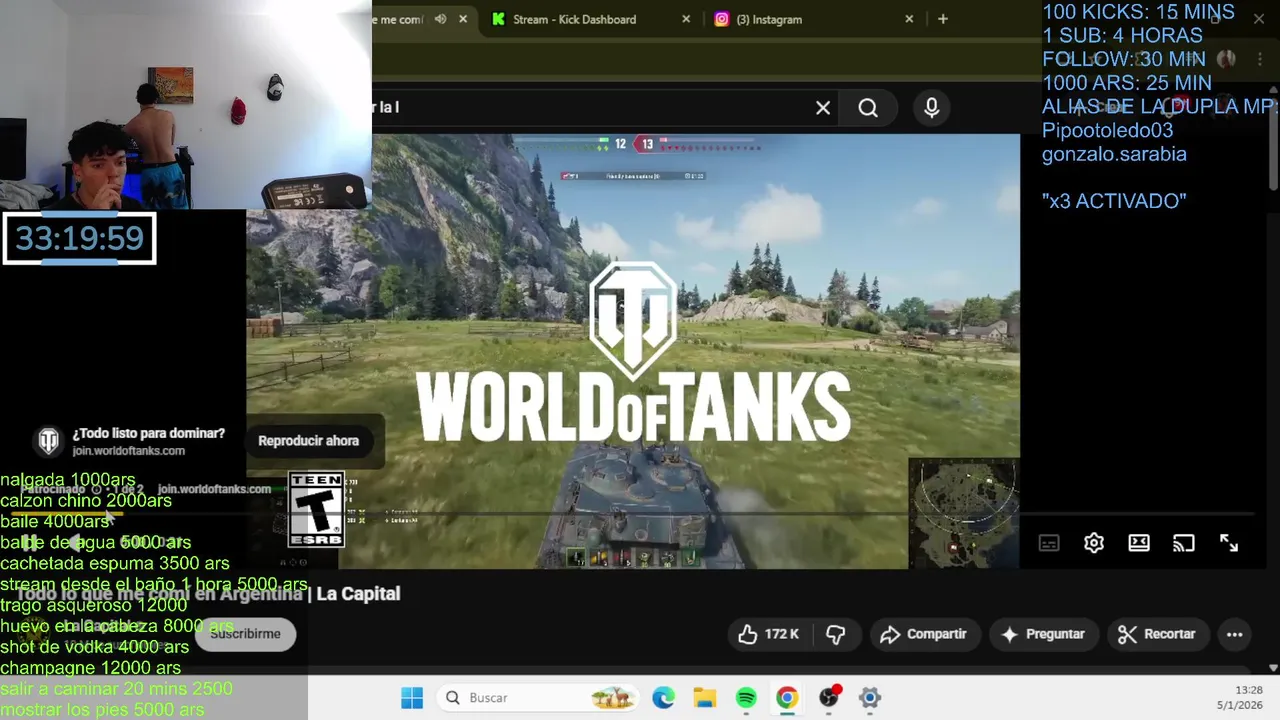
Task: Switch to the Instagram tab
Action: point(768,19)
